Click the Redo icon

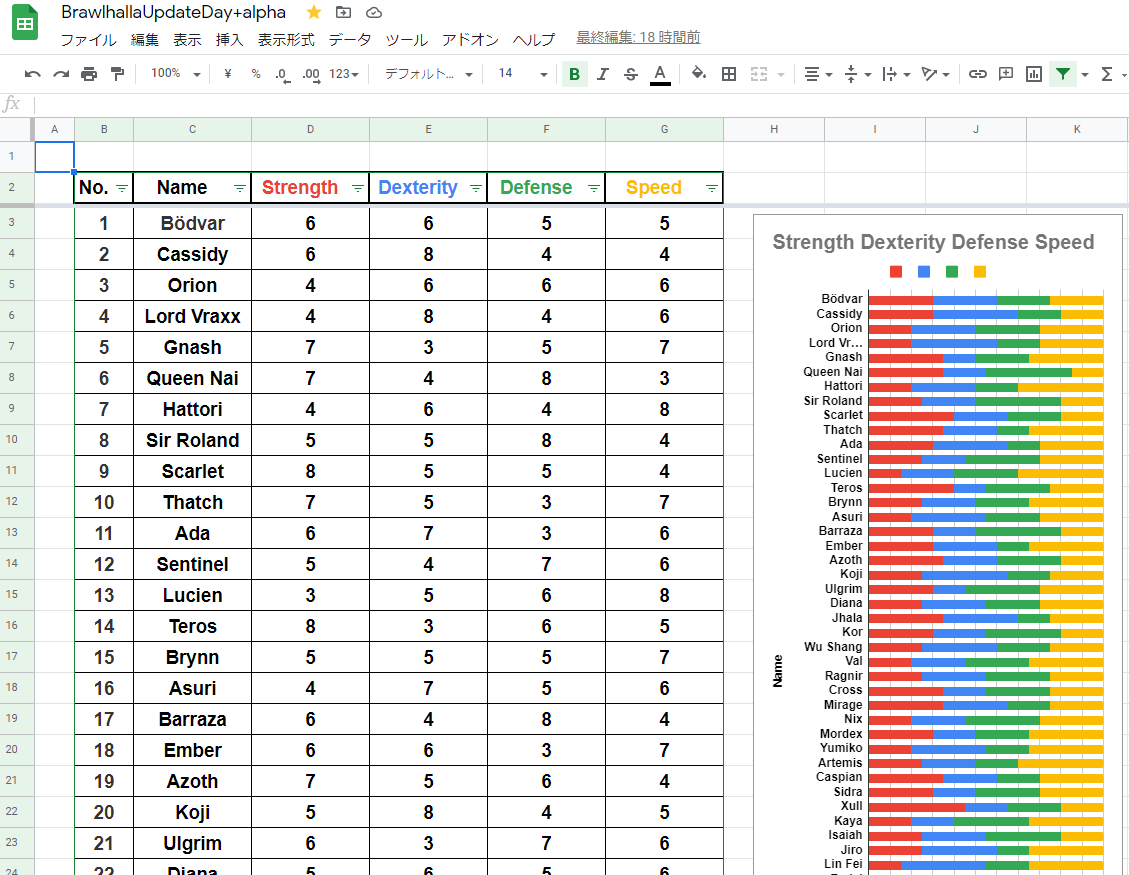61,73
